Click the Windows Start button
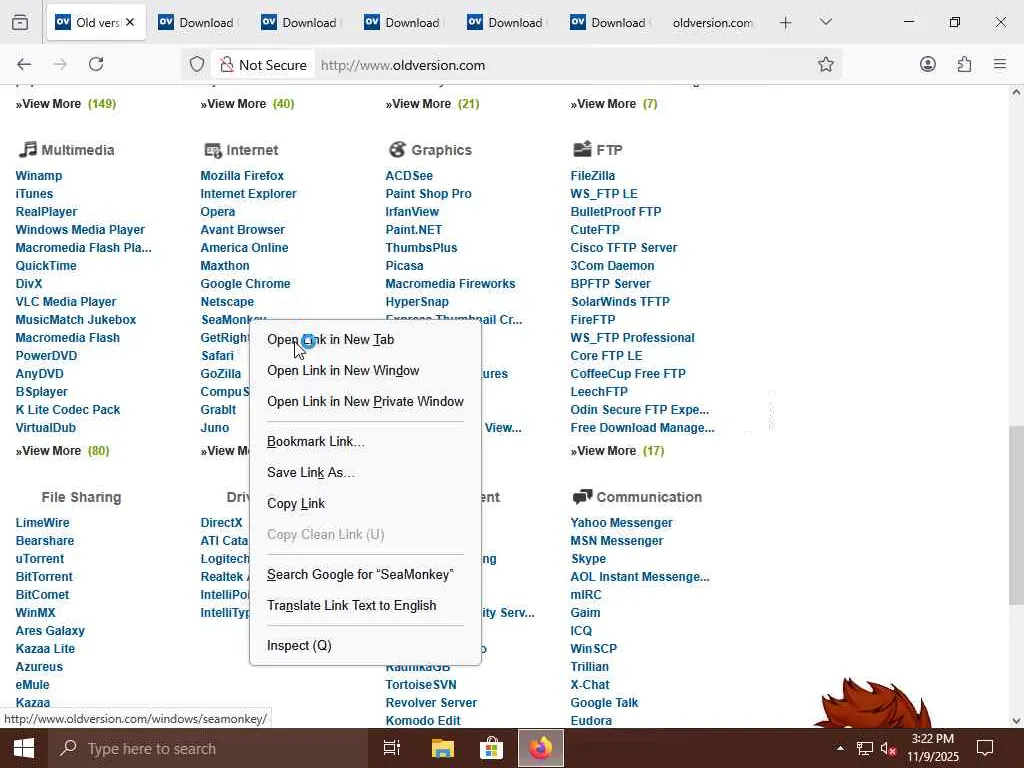1024x768 pixels. click(x=24, y=748)
